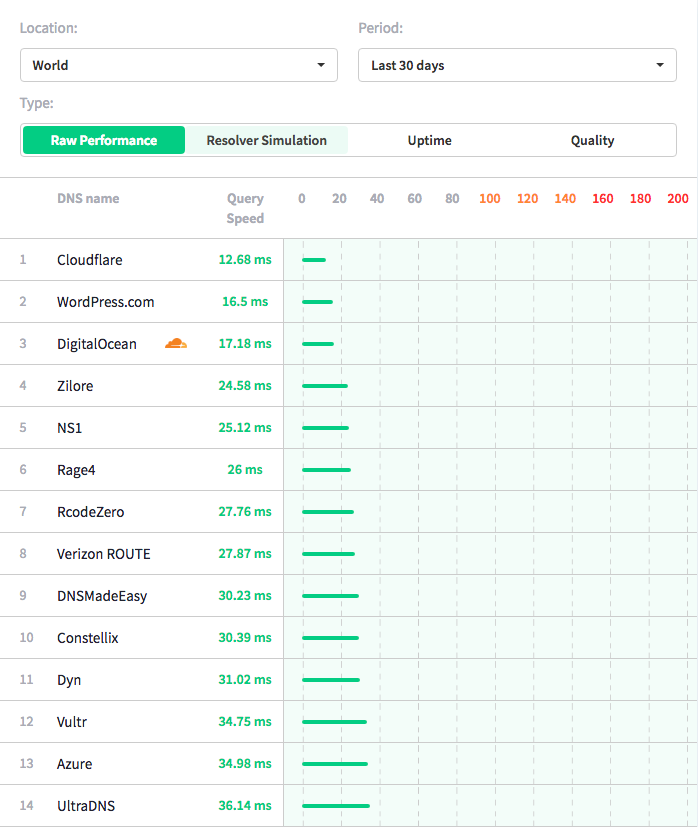Click the NS1 provider name
This screenshot has height=827, width=698.
click(x=70, y=428)
